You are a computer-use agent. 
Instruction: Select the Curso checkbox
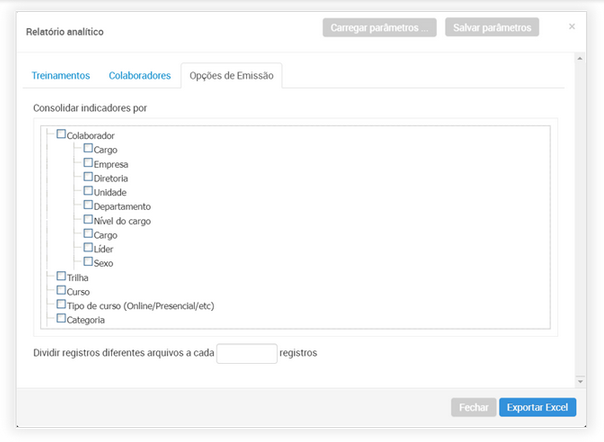[x=62, y=290]
